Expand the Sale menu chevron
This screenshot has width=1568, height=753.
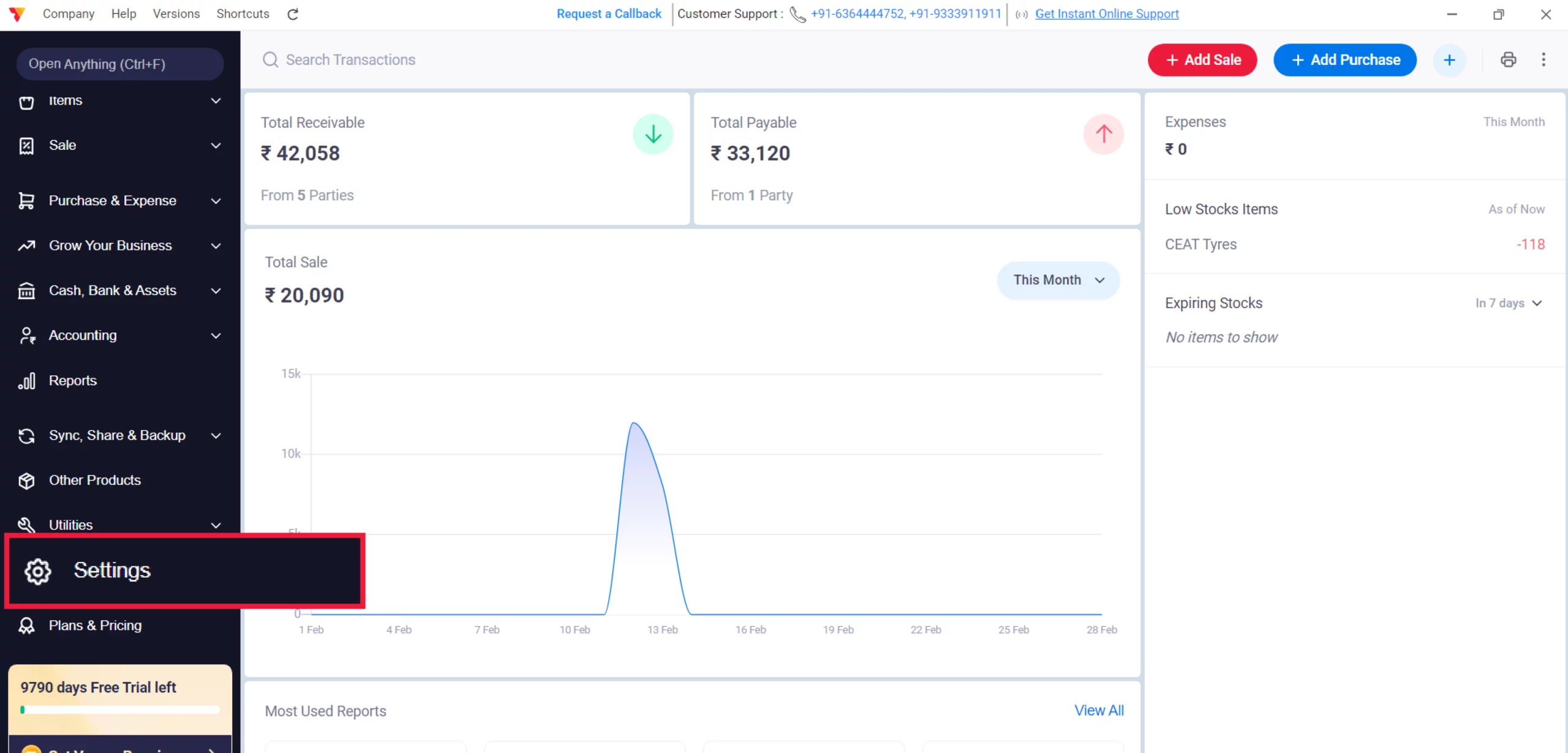[x=216, y=146]
